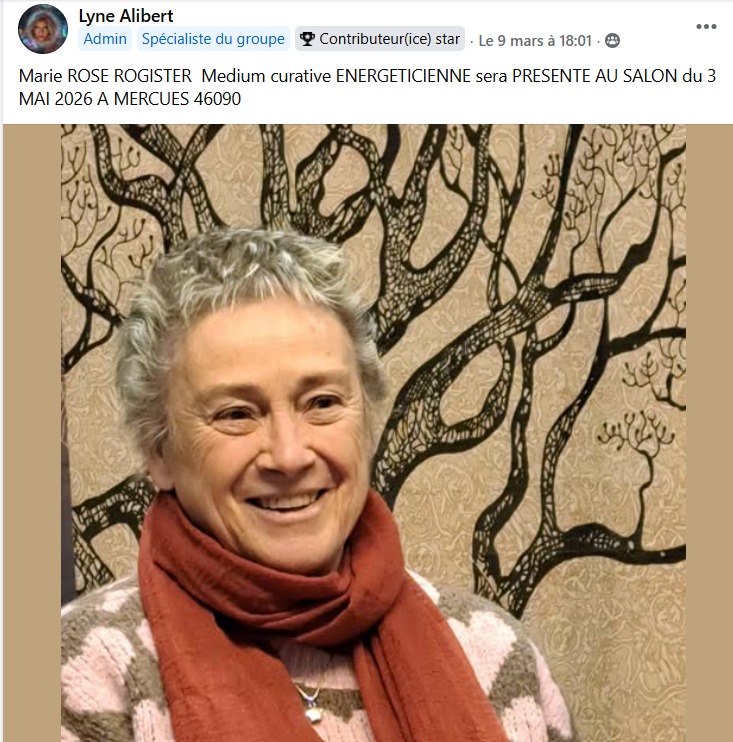This screenshot has height=742, width=733.
Task: Click the group audience icon beside timestamp
Action: pos(612,41)
